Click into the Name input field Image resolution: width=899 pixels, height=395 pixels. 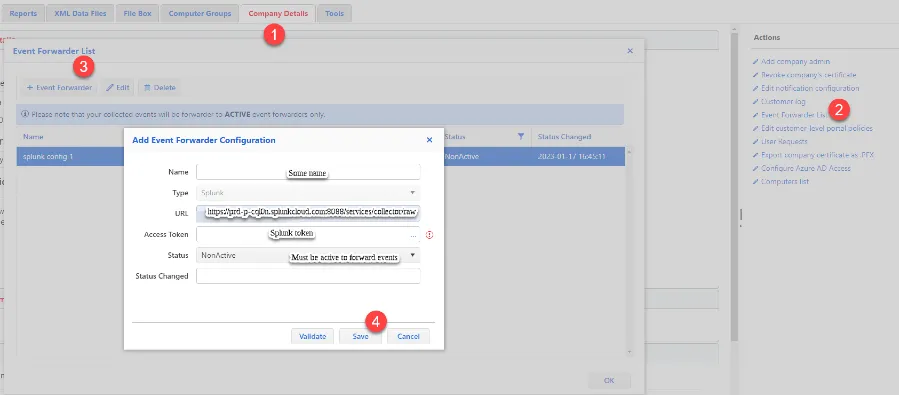coord(308,172)
